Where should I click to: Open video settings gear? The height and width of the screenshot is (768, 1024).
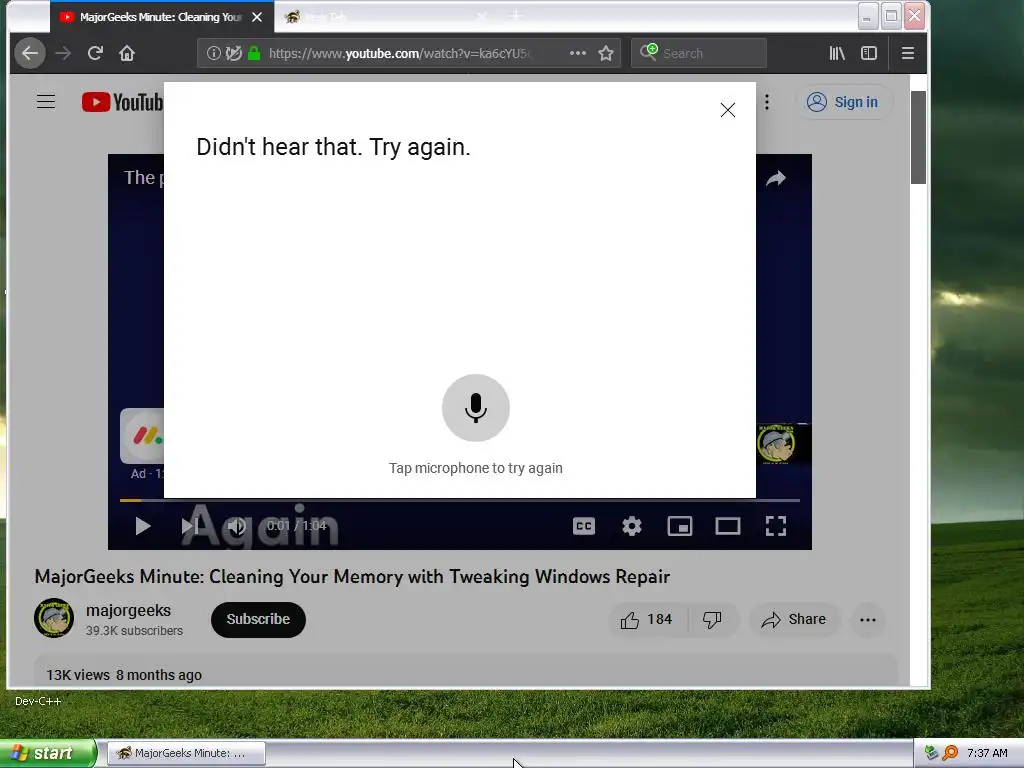click(x=632, y=526)
